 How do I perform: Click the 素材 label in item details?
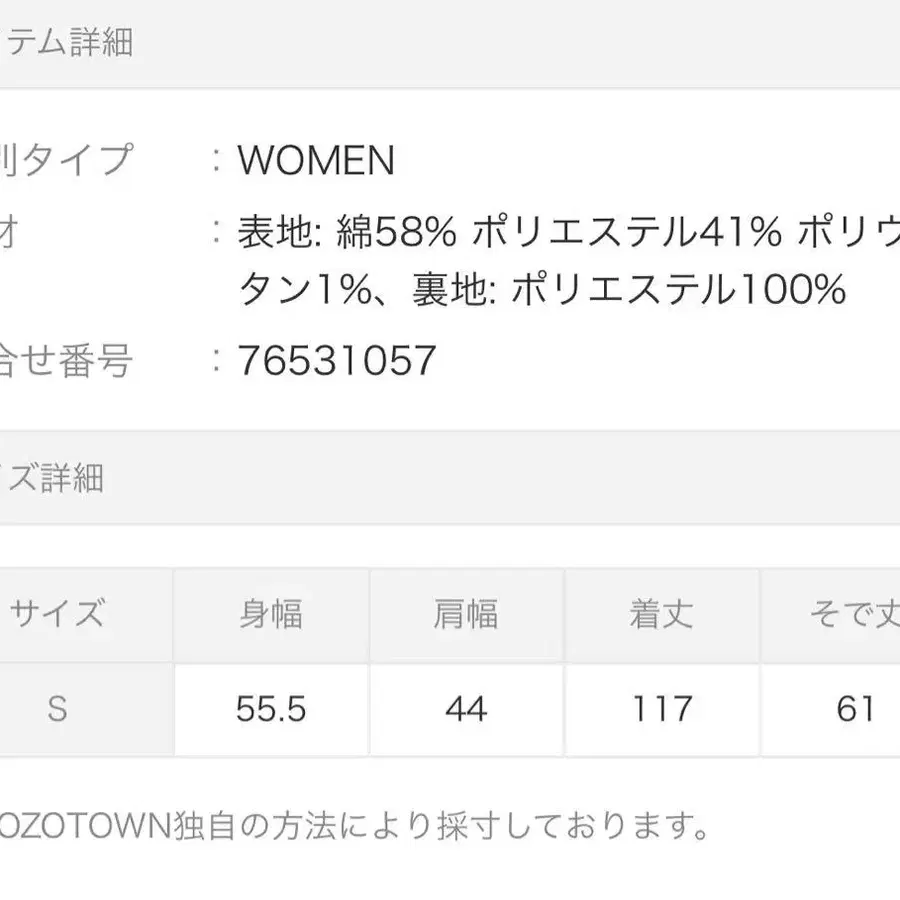coord(10,233)
